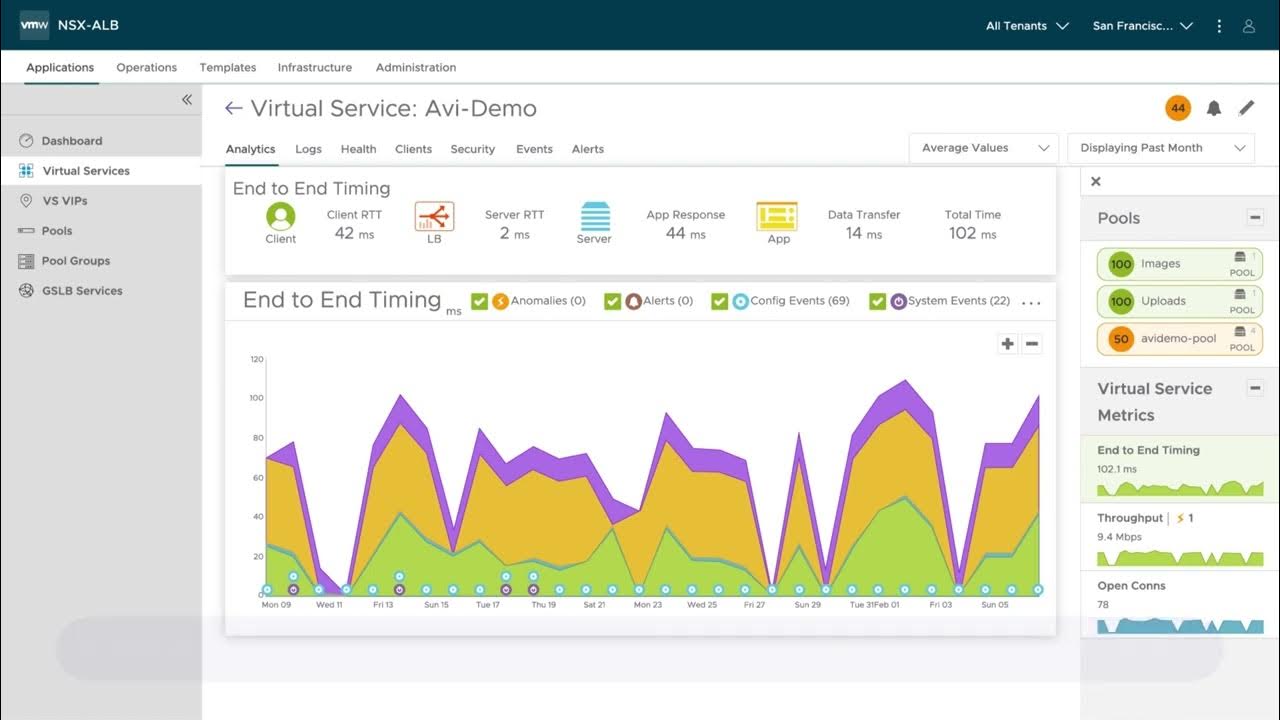Click the Data Transfer 14 ms value

[863, 233]
